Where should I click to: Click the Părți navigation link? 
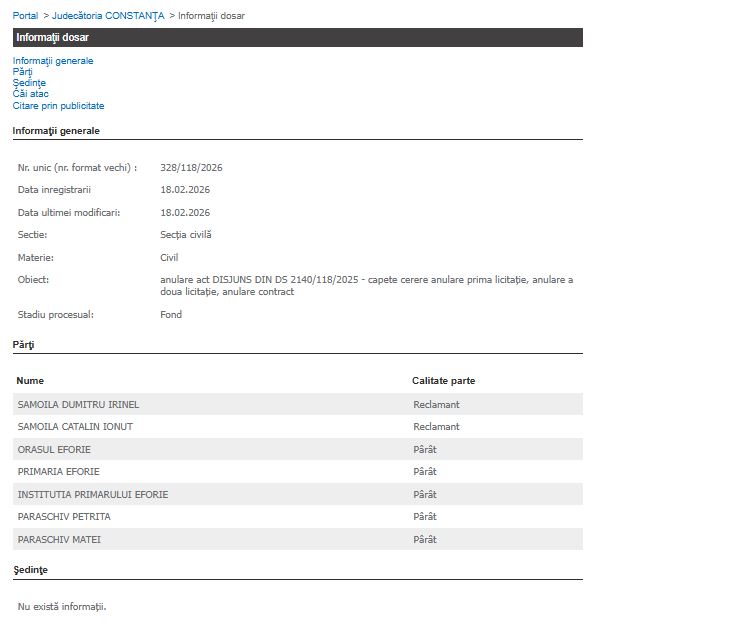pyautogui.click(x=23, y=72)
